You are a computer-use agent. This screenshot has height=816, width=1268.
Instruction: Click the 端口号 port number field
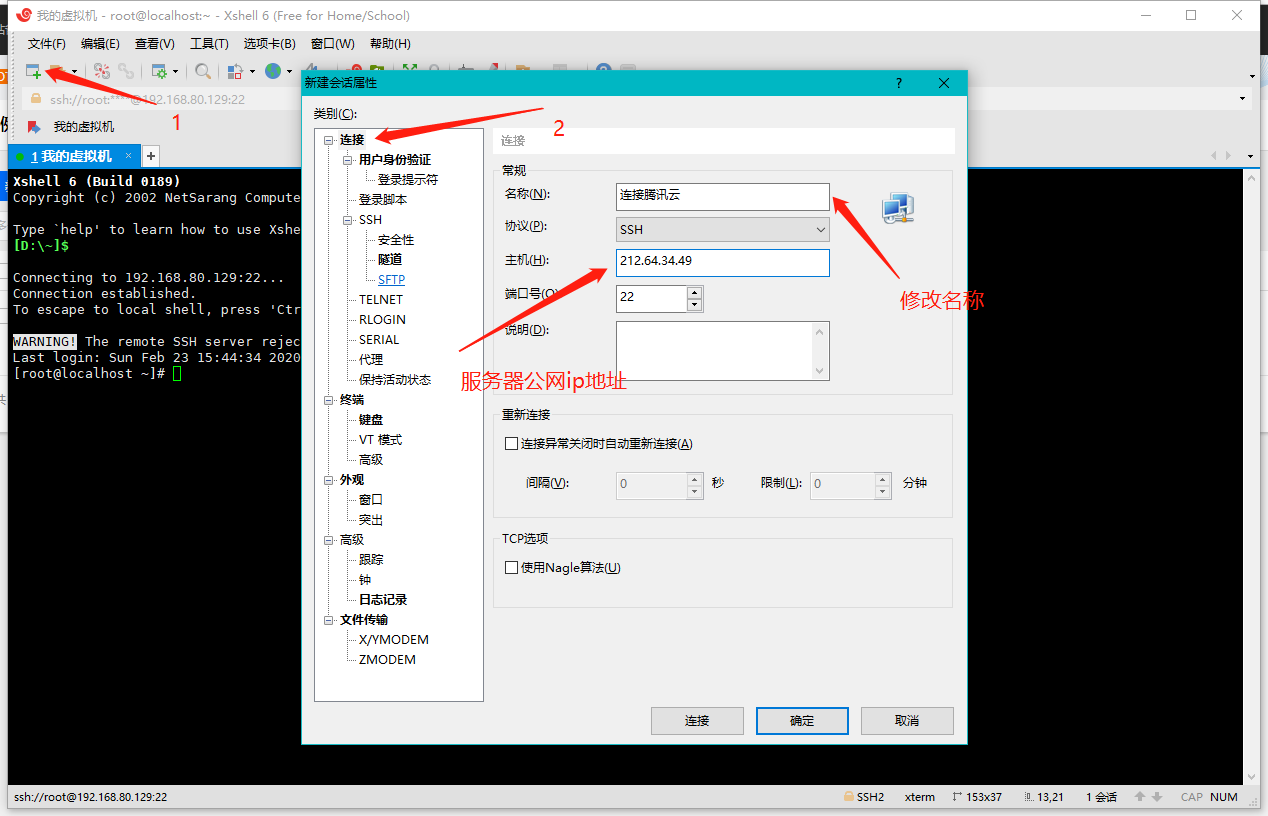click(652, 298)
